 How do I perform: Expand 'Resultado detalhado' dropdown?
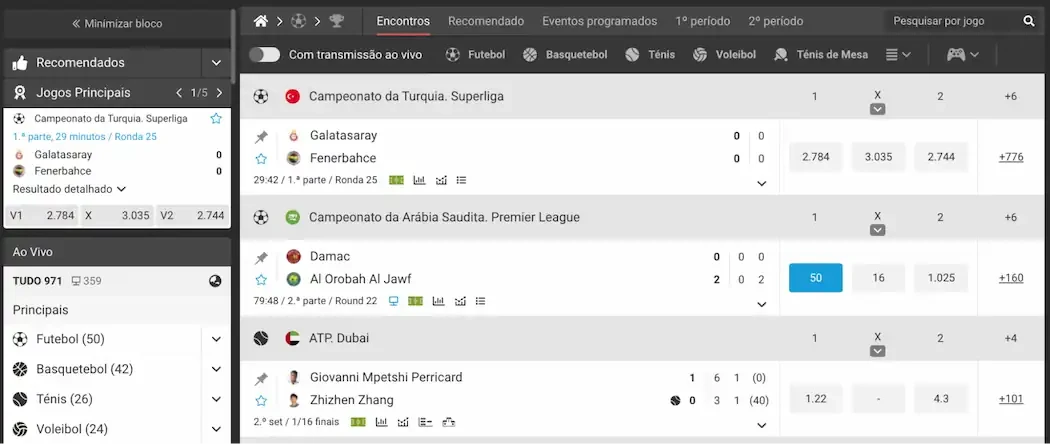pos(121,188)
